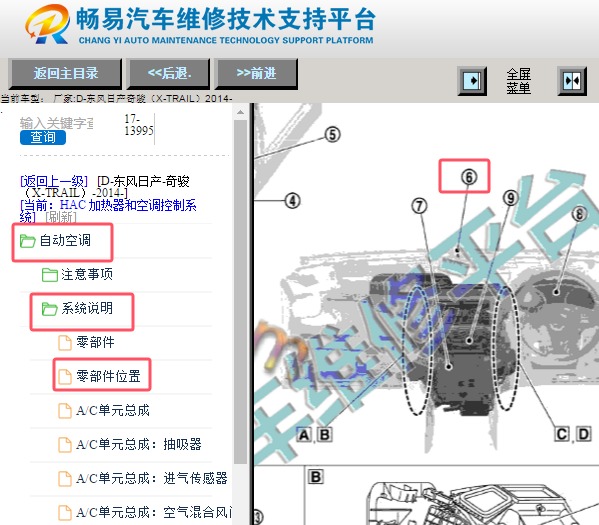Click the boxed letter D label
The height and width of the screenshot is (525, 599).
(583, 434)
